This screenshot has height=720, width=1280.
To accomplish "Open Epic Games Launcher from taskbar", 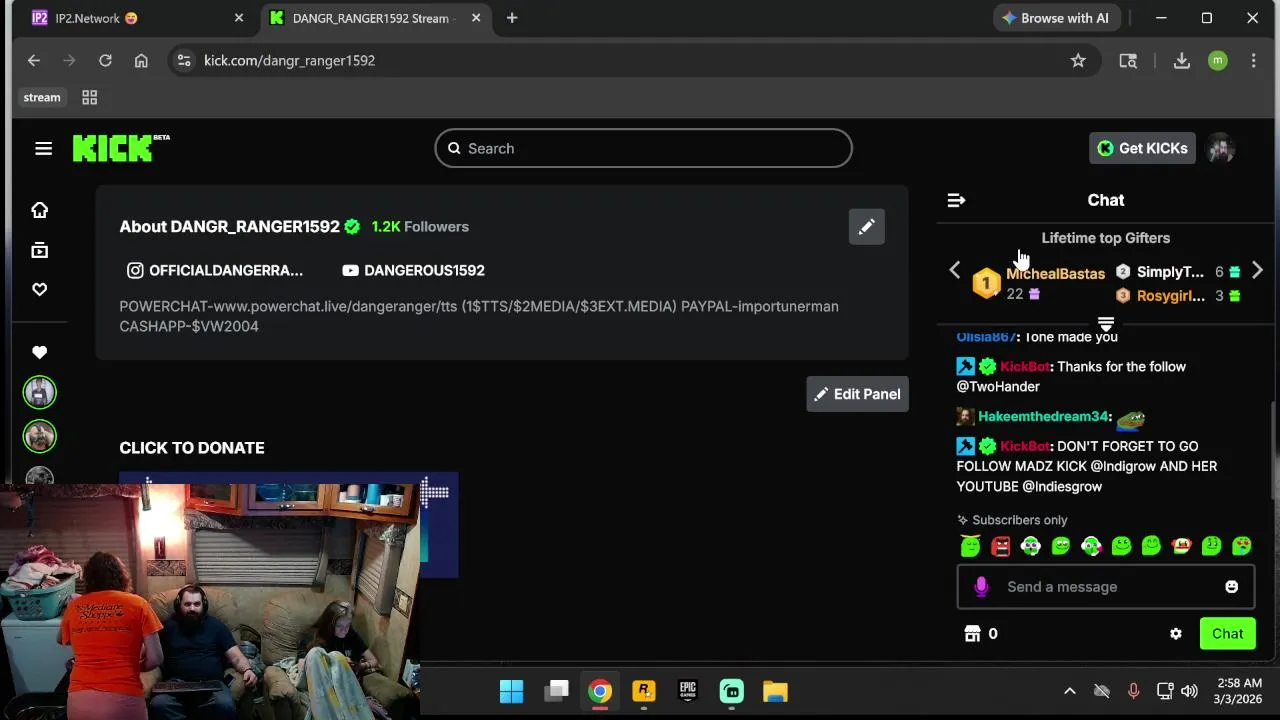I will point(687,691).
